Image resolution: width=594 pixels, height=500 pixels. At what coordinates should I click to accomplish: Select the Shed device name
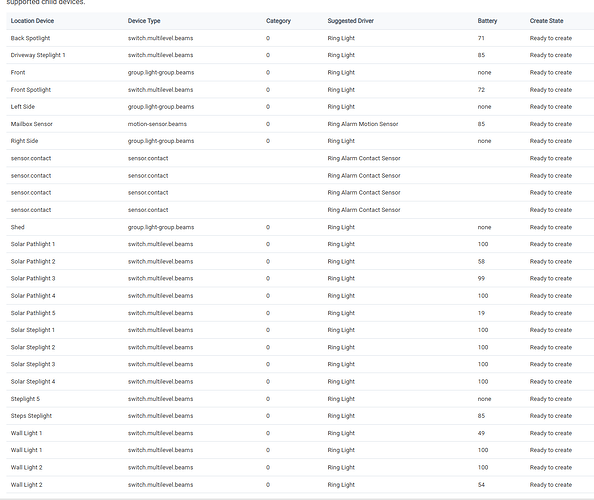(17, 227)
